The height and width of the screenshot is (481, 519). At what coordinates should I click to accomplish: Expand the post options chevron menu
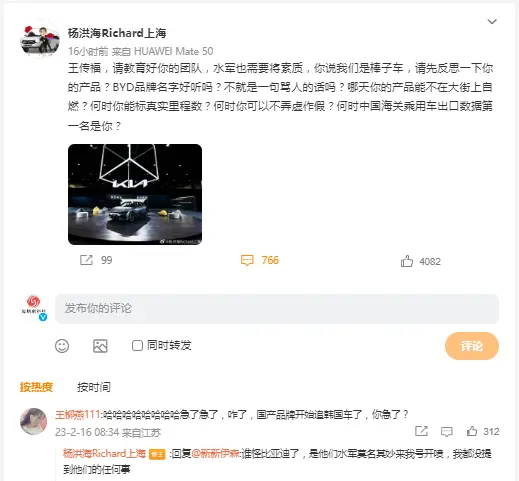492,22
